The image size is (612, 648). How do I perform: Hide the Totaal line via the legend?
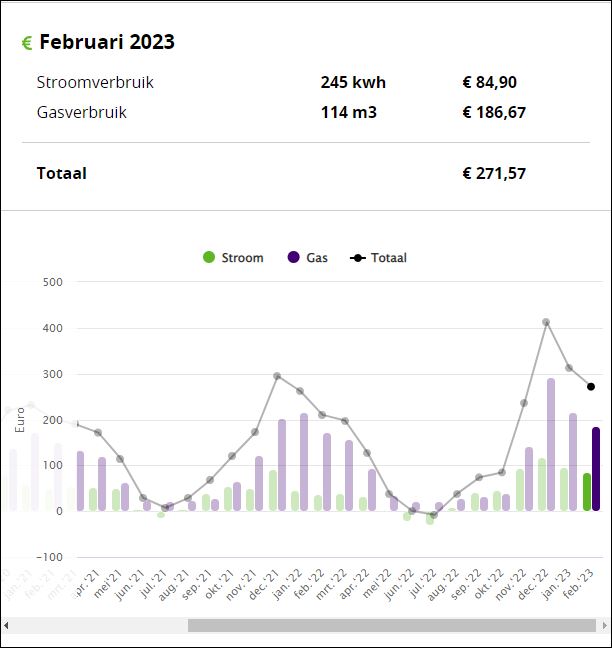pos(379,257)
